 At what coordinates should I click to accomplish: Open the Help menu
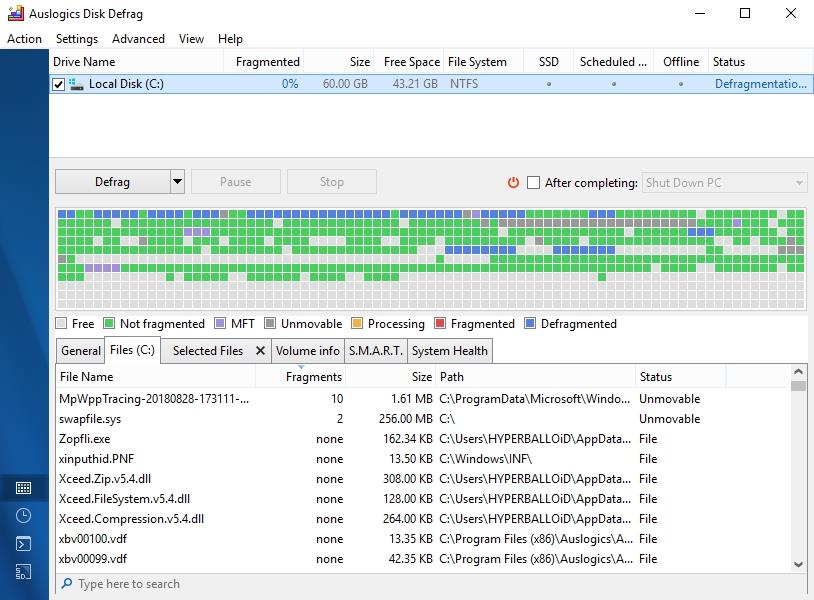[x=230, y=39]
